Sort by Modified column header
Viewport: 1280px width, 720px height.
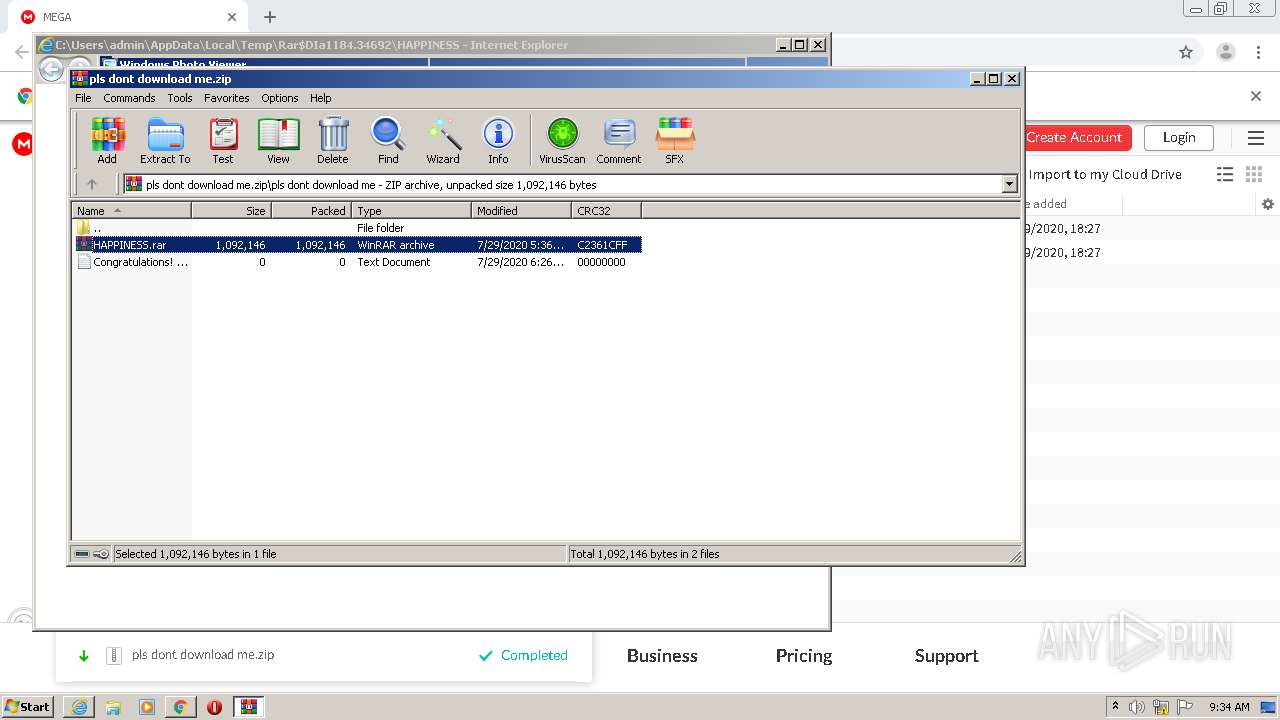tap(521, 210)
